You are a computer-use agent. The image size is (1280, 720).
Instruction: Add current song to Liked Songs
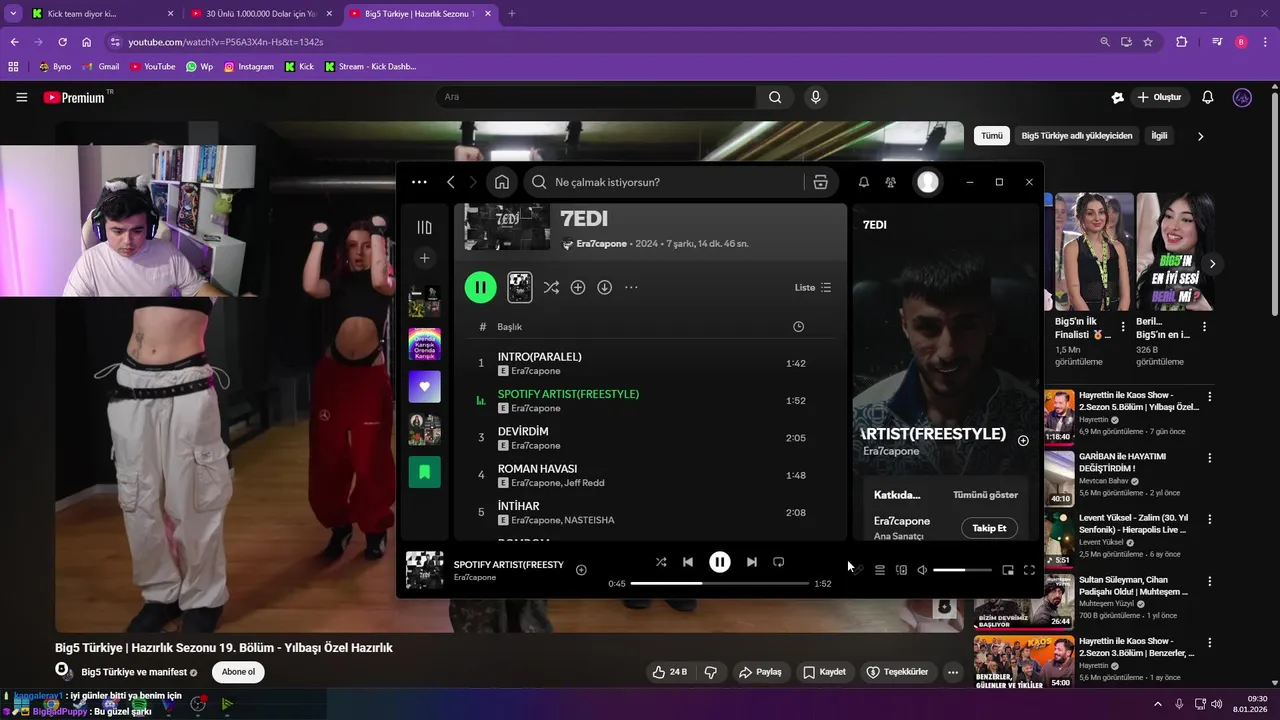(581, 570)
